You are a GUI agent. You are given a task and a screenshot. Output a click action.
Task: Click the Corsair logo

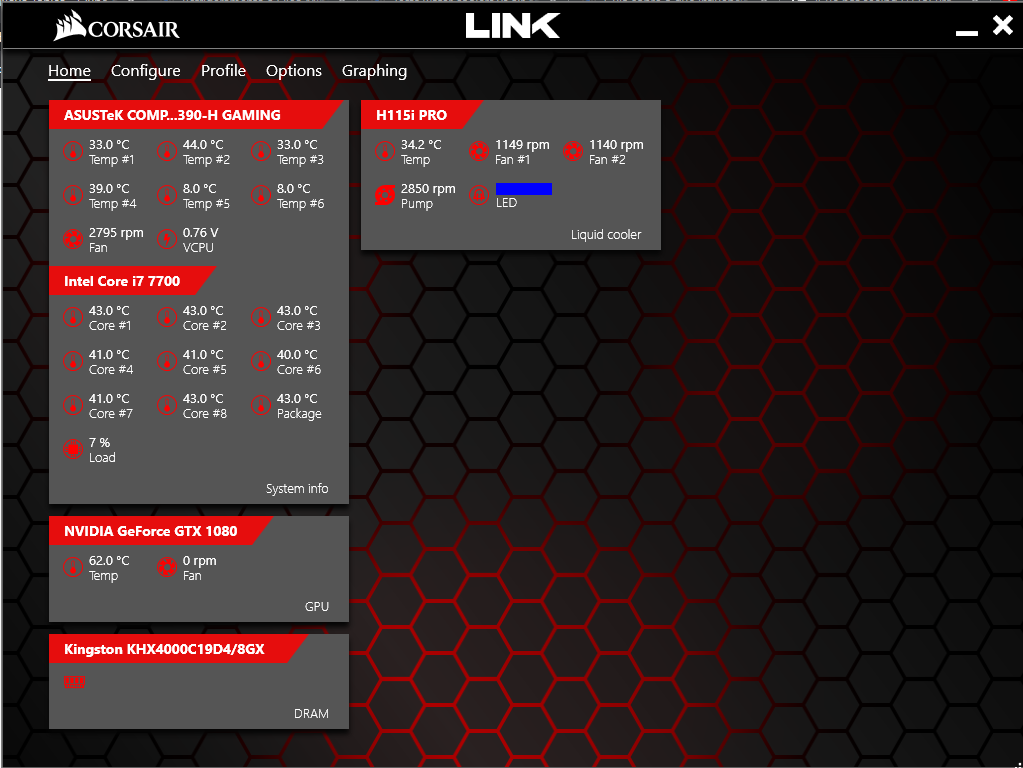pos(116,27)
